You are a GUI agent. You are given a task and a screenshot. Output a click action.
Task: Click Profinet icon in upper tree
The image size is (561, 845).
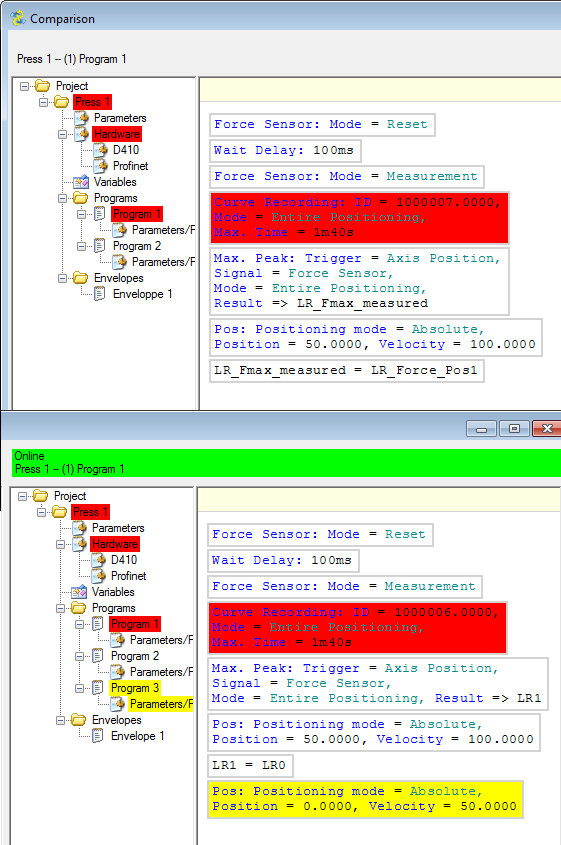click(x=100, y=166)
